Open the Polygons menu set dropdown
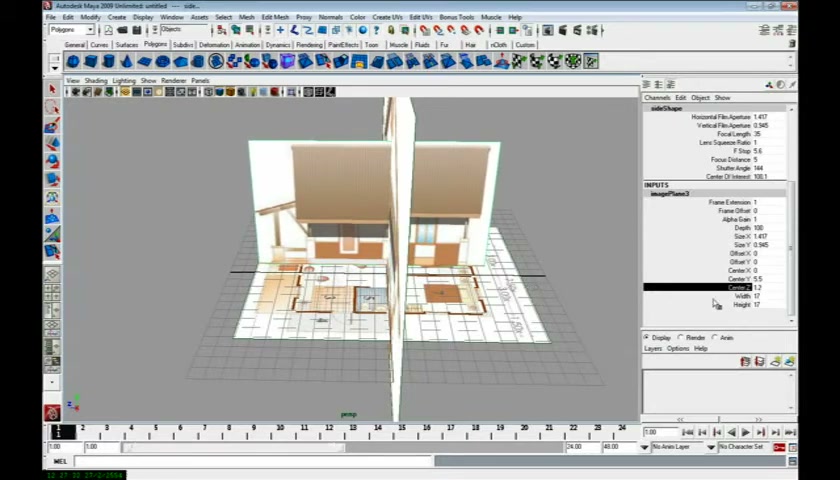 (x=90, y=30)
